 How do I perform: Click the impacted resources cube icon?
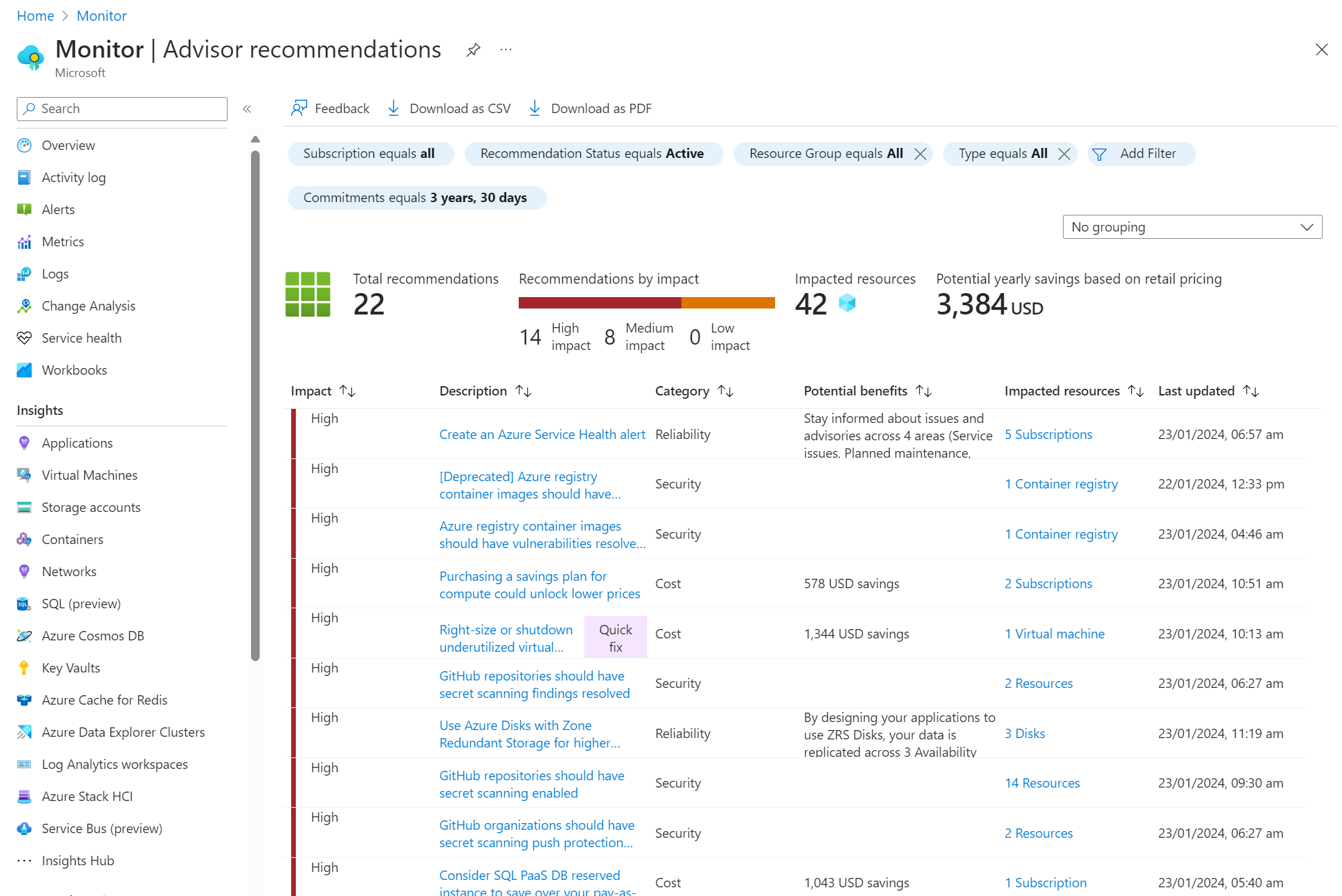(x=847, y=303)
